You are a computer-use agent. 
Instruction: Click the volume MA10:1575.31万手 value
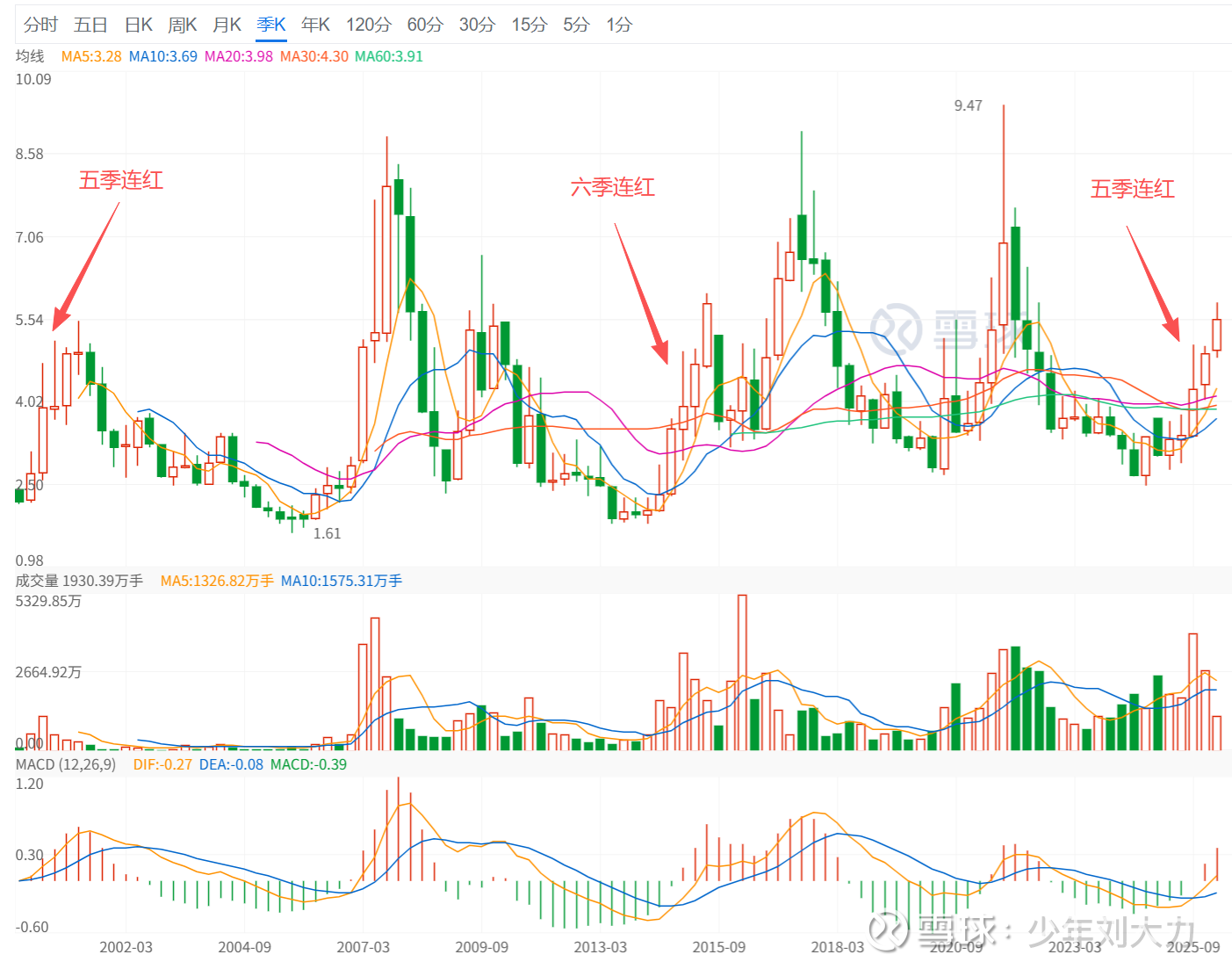click(x=342, y=581)
